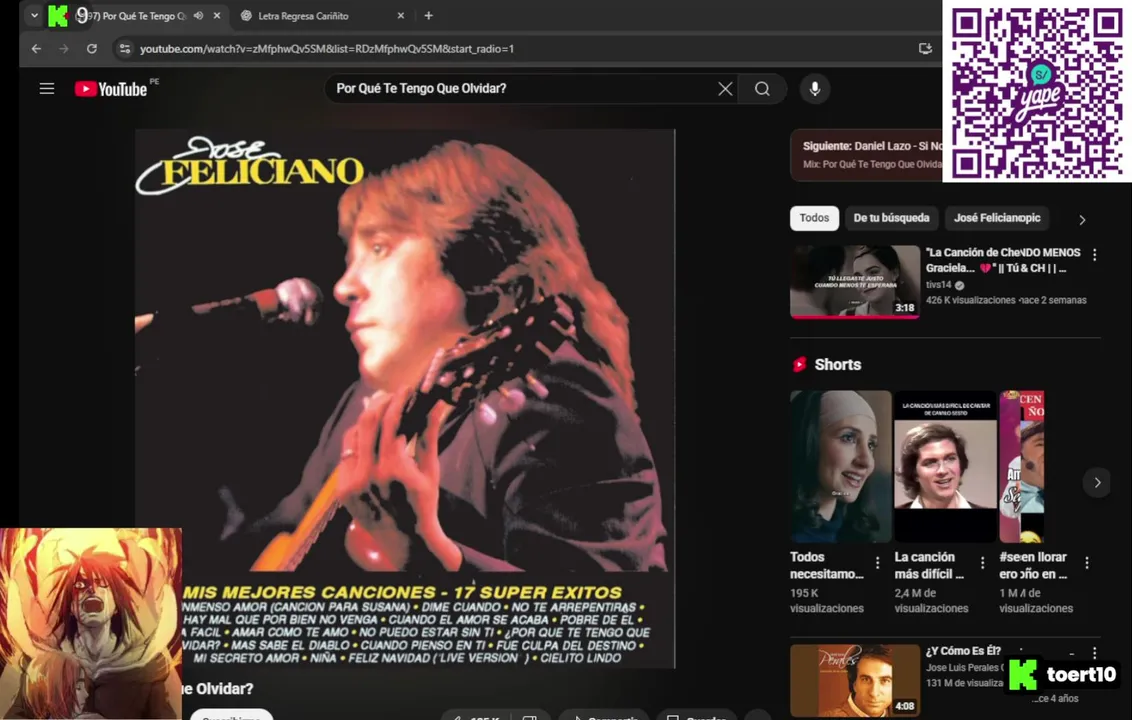Image resolution: width=1132 pixels, height=720 pixels.
Task: Open options menu for the llorar short
Action: (1087, 563)
